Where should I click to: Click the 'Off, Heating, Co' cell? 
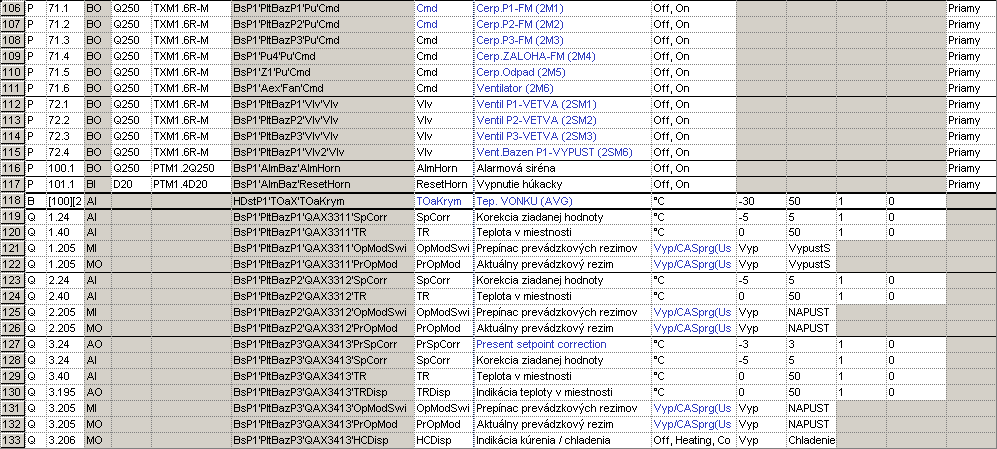(691, 439)
